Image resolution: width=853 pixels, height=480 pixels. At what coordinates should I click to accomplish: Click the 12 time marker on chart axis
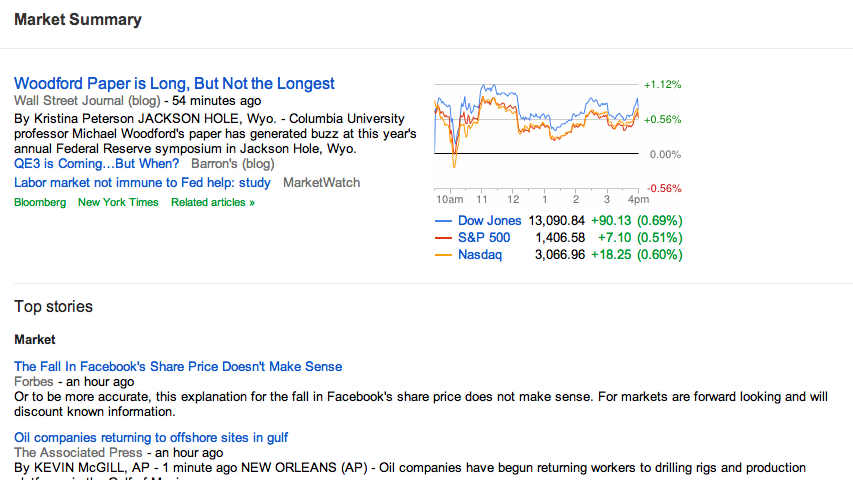click(513, 199)
